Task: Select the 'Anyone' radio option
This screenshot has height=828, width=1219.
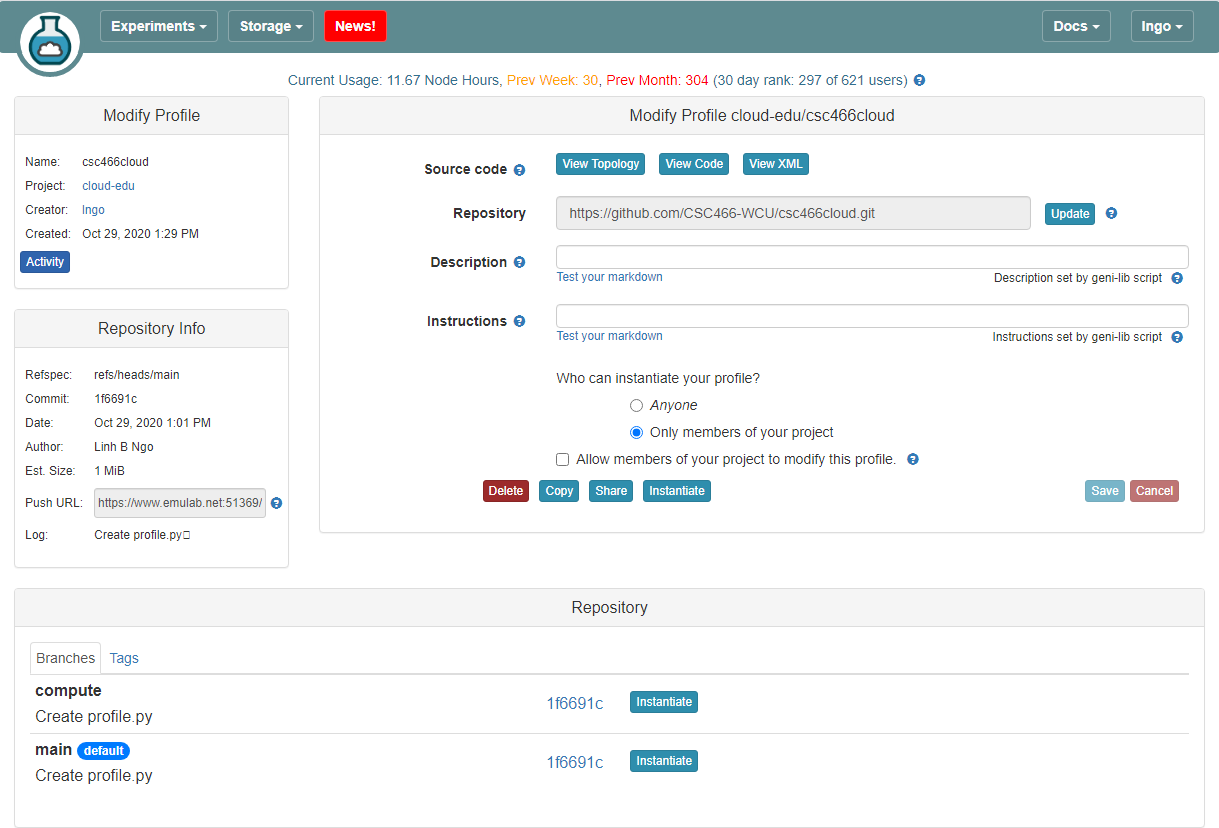Action: (x=636, y=405)
